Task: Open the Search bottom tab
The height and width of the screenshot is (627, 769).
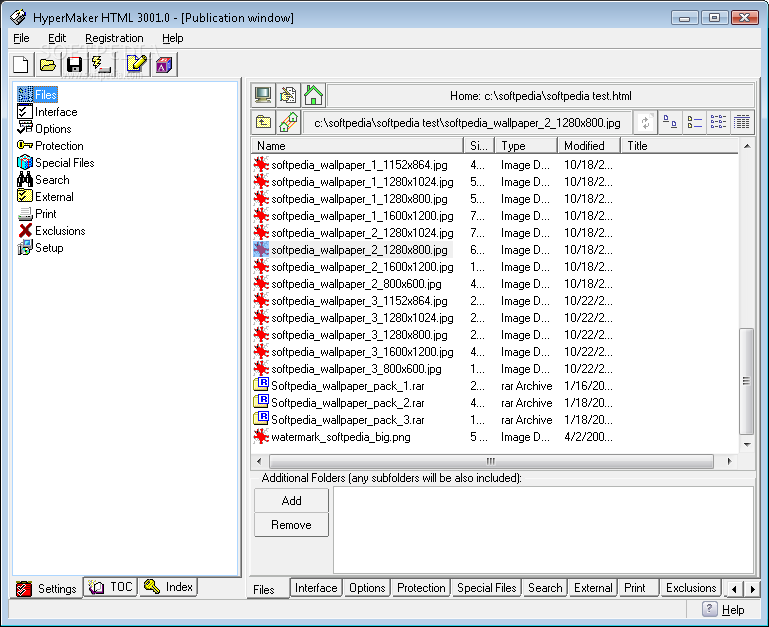Action: 545,588
